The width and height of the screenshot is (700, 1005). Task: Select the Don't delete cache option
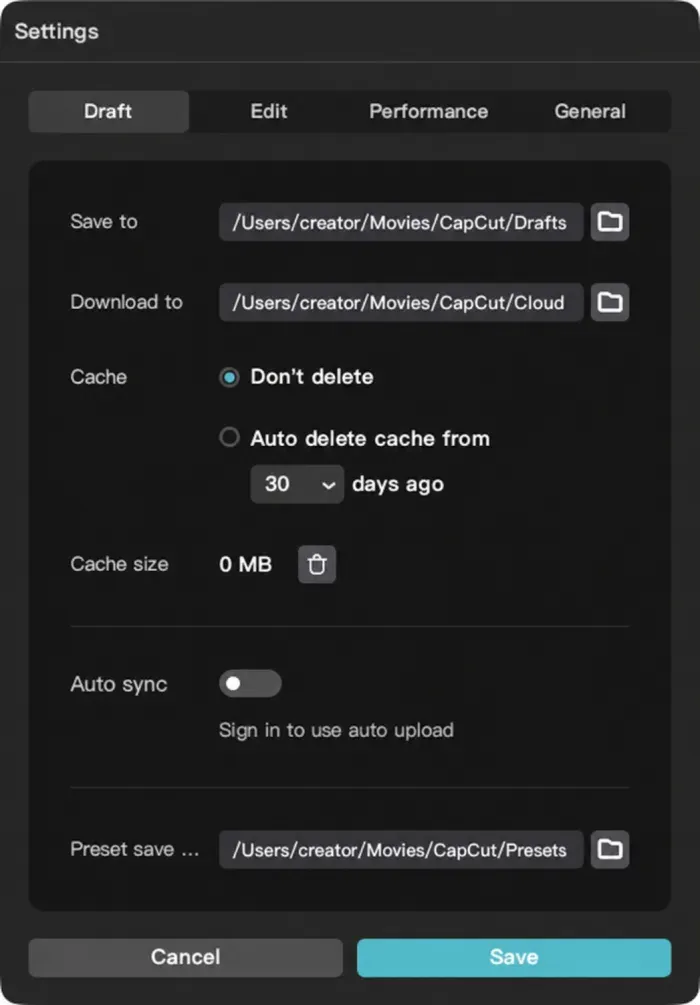coord(229,377)
